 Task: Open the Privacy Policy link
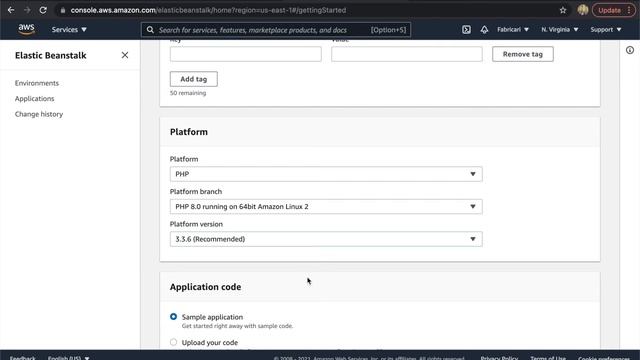pos(499,358)
